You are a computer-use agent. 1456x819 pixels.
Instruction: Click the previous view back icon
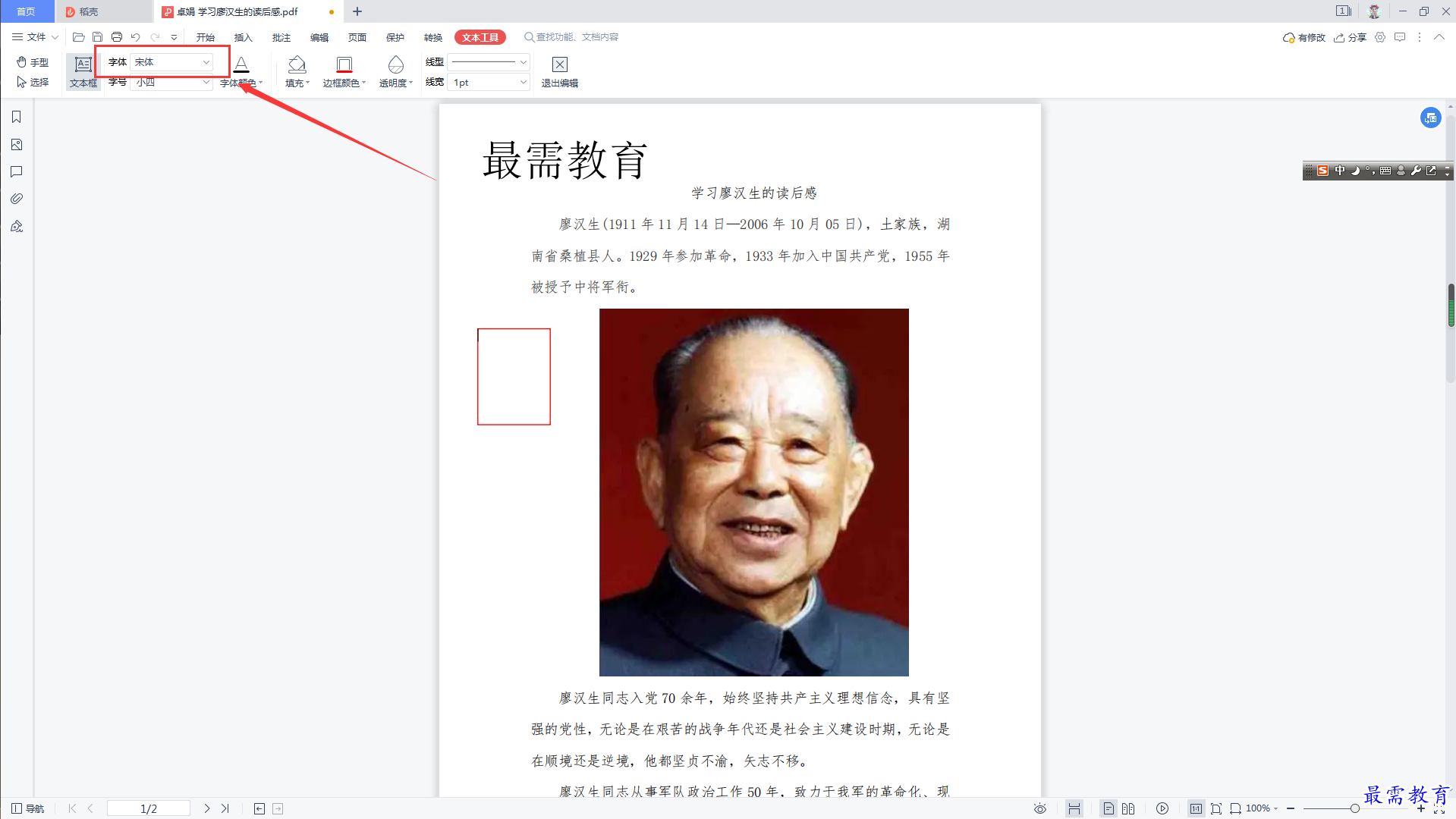pyautogui.click(x=259, y=808)
